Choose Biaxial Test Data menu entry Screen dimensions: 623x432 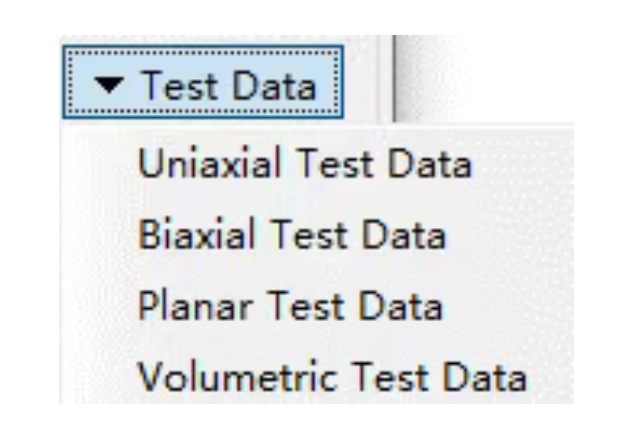point(291,235)
